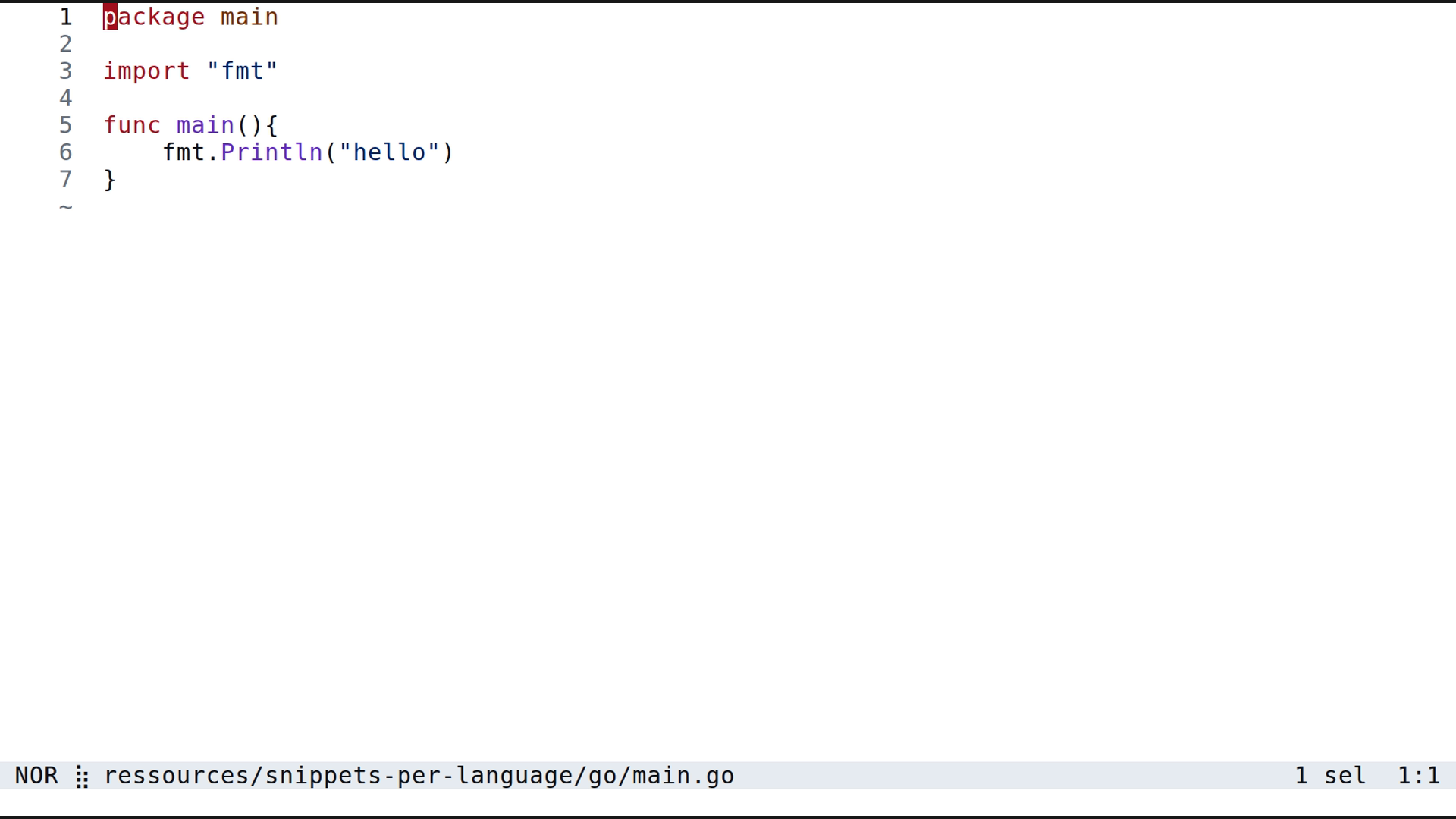Screen dimensions: 1456x819
Task: Click line number 7 in the gutter
Action: click(x=66, y=180)
